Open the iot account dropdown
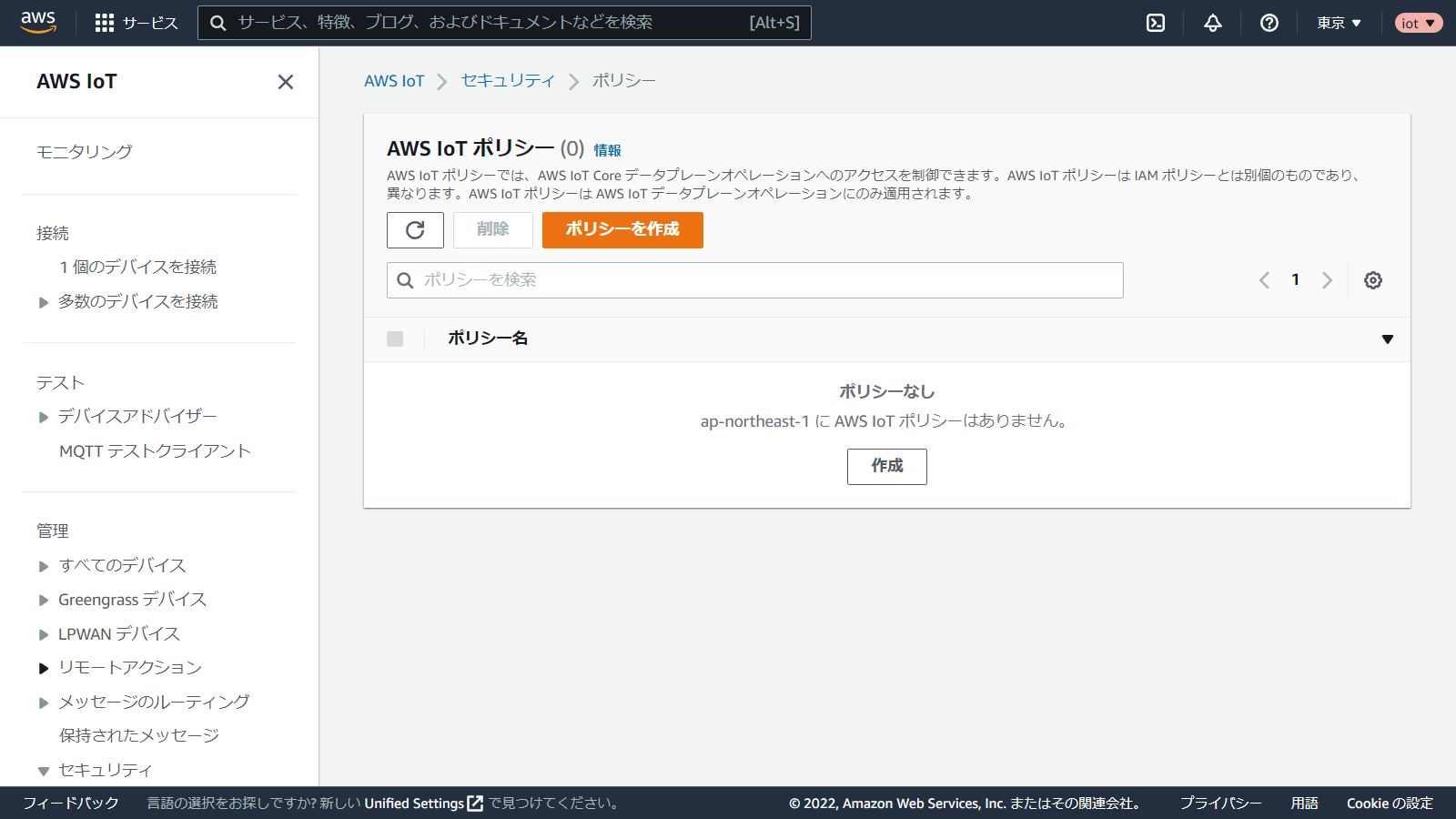The height and width of the screenshot is (819, 1456). pyautogui.click(x=1418, y=23)
